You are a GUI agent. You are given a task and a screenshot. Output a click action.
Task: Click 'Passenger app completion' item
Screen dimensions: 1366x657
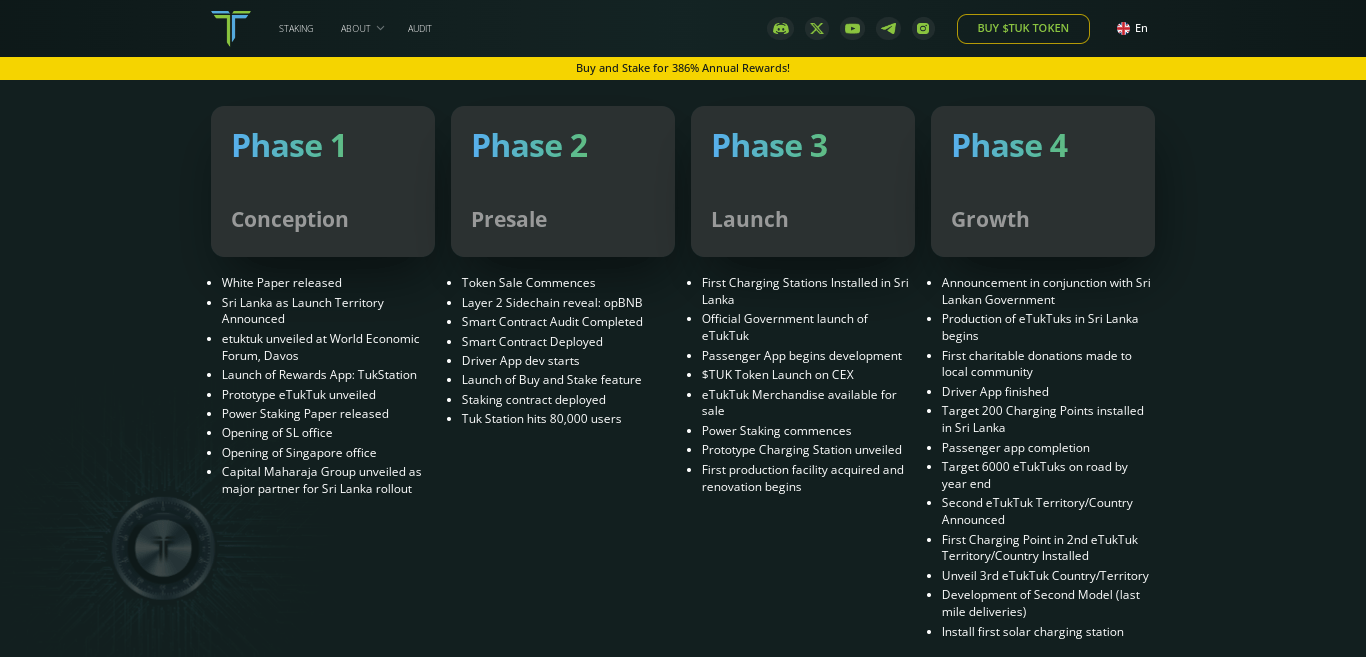(1015, 448)
